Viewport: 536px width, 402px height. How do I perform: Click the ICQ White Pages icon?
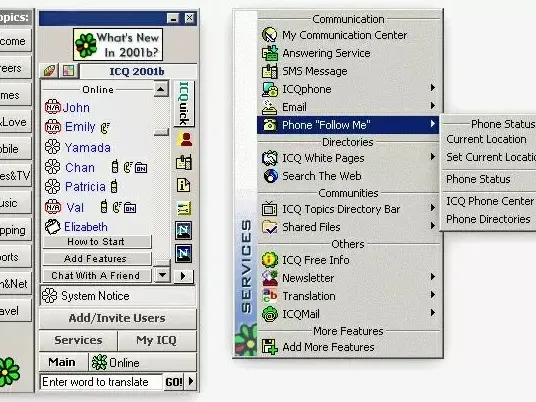(269, 158)
